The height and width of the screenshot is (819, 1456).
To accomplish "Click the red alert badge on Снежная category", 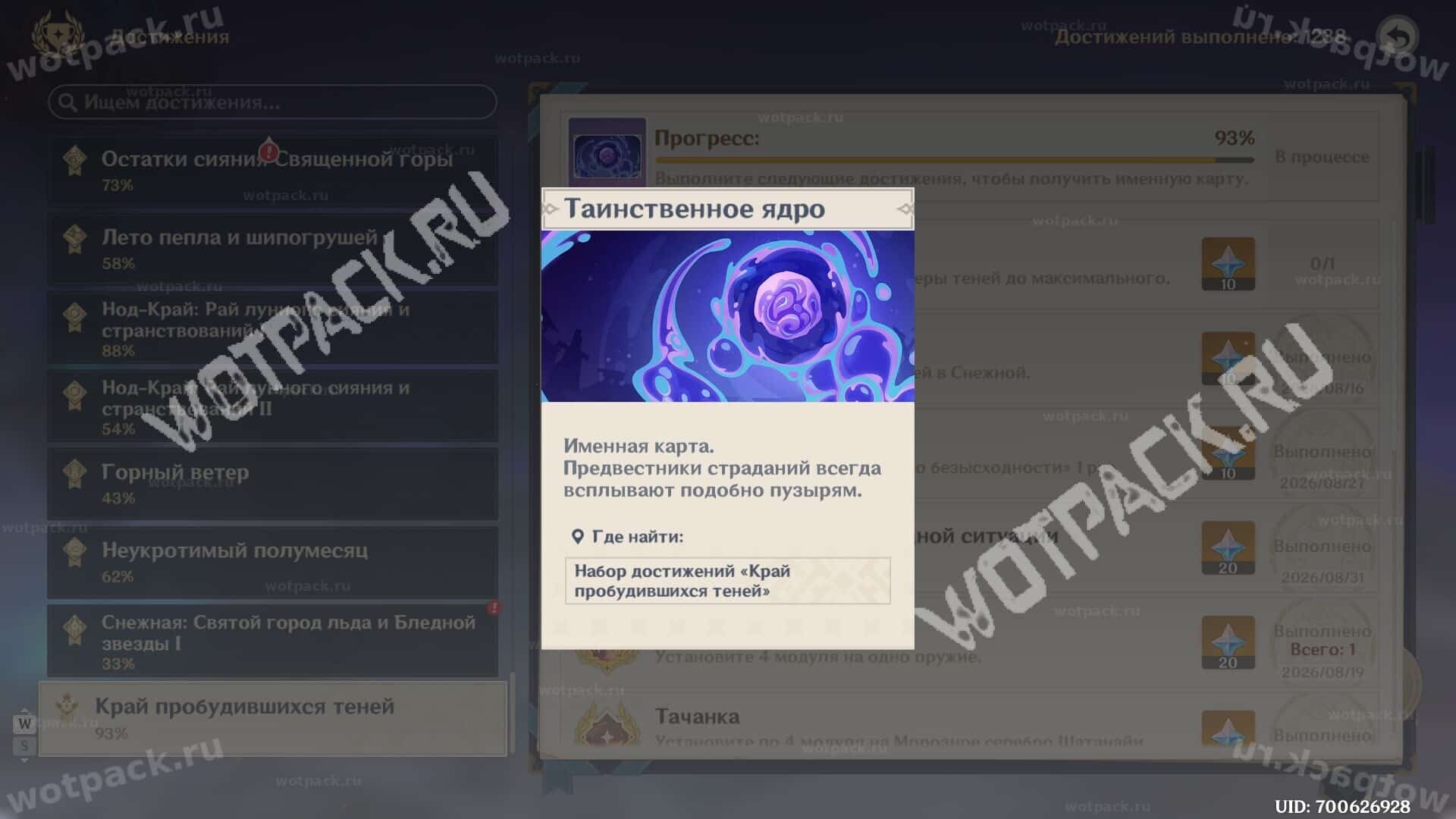I will (x=494, y=607).
